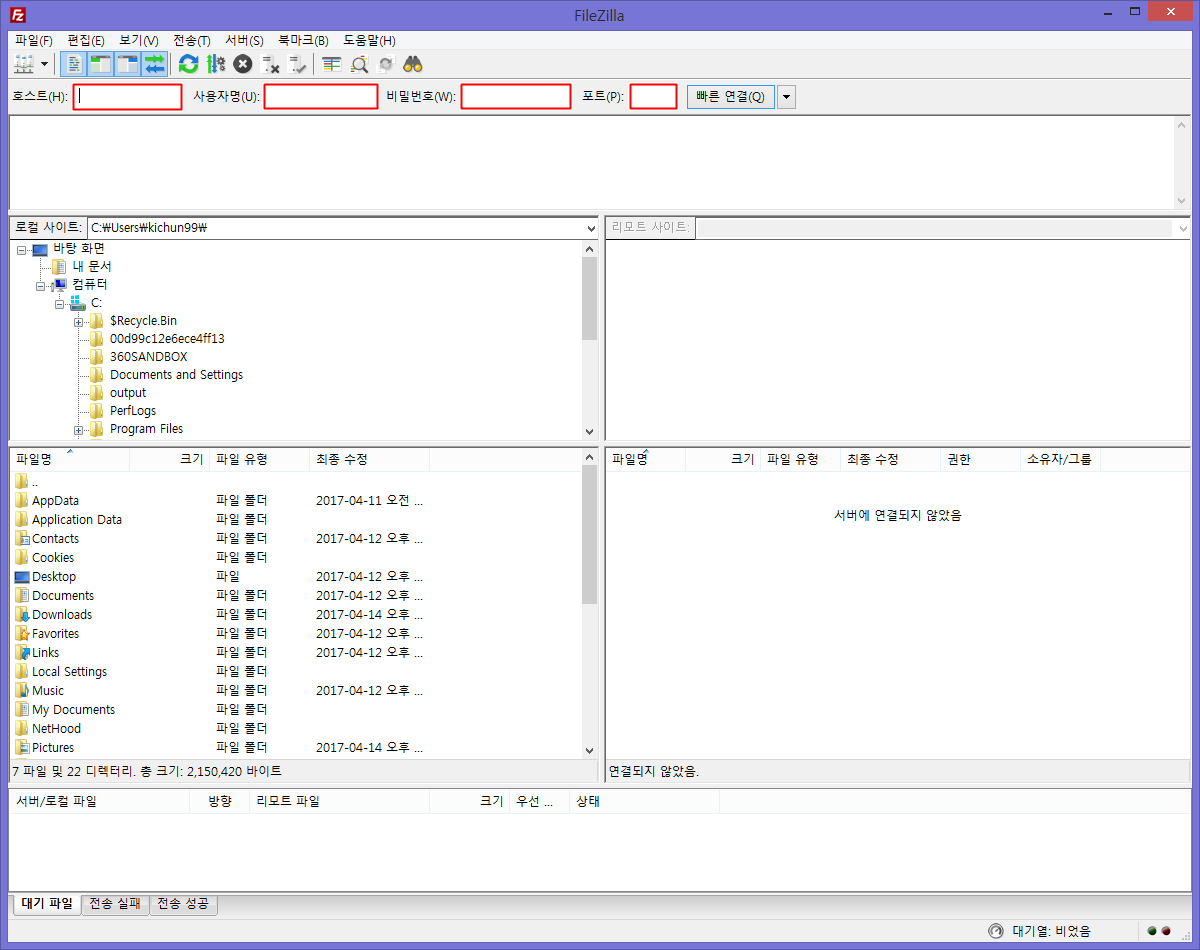1200x950 pixels.
Task: Toggle the remote directory tree view
Action: pos(127,64)
